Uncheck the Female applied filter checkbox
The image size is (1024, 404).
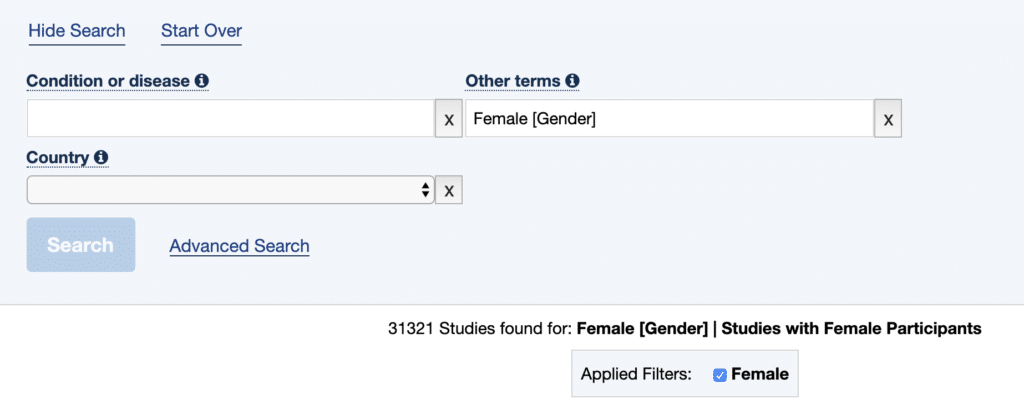tap(720, 375)
